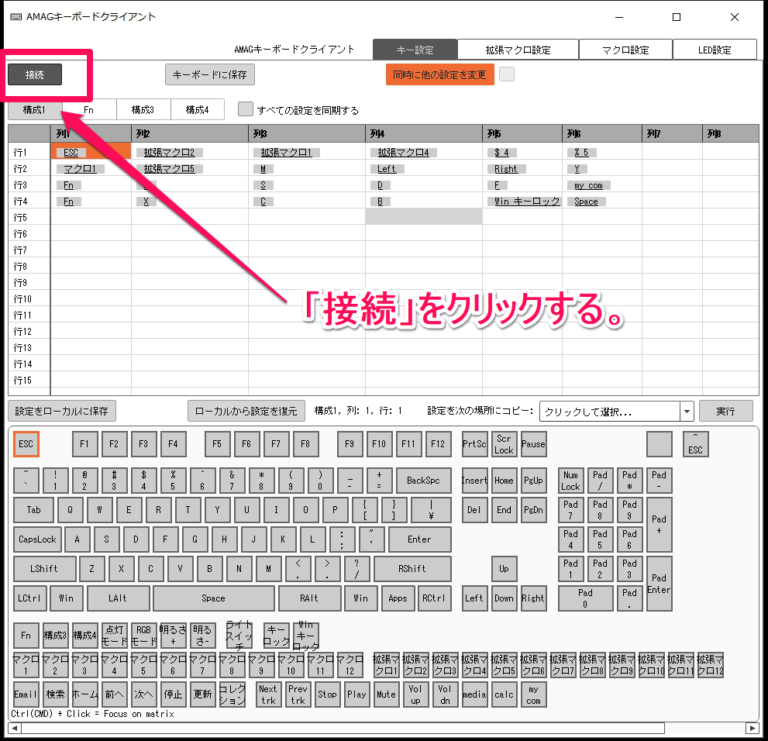The height and width of the screenshot is (741, 768).
Task: Click LCtrl key
Action: [30, 598]
